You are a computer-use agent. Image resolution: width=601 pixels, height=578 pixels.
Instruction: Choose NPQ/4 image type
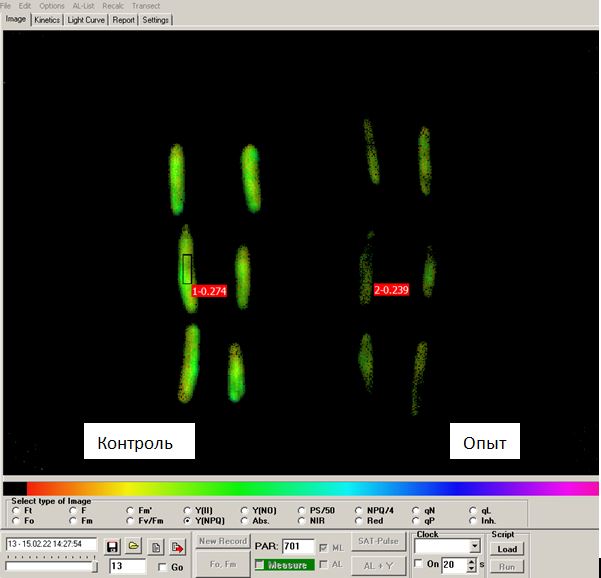[359, 510]
